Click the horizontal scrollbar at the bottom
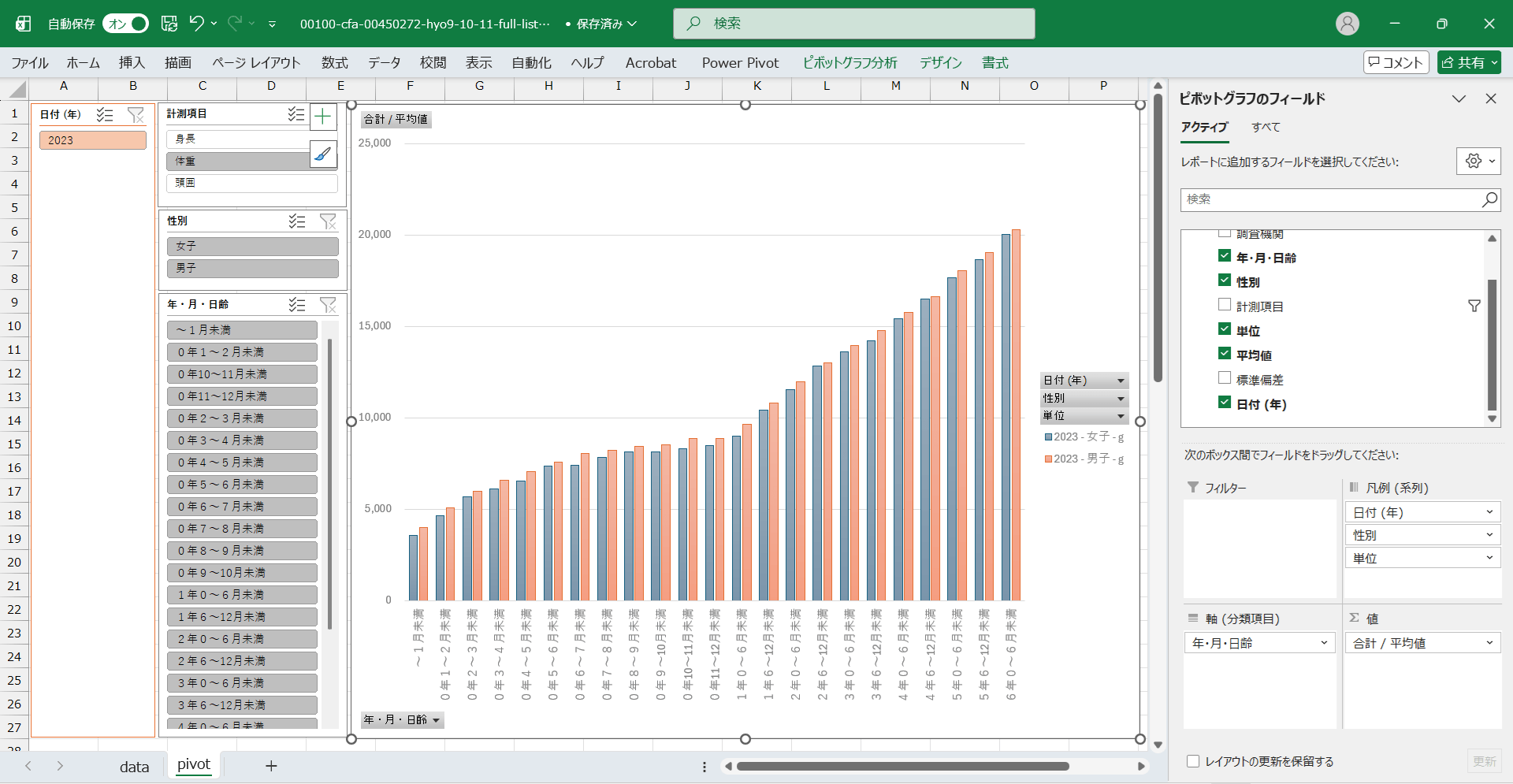 pos(902,766)
